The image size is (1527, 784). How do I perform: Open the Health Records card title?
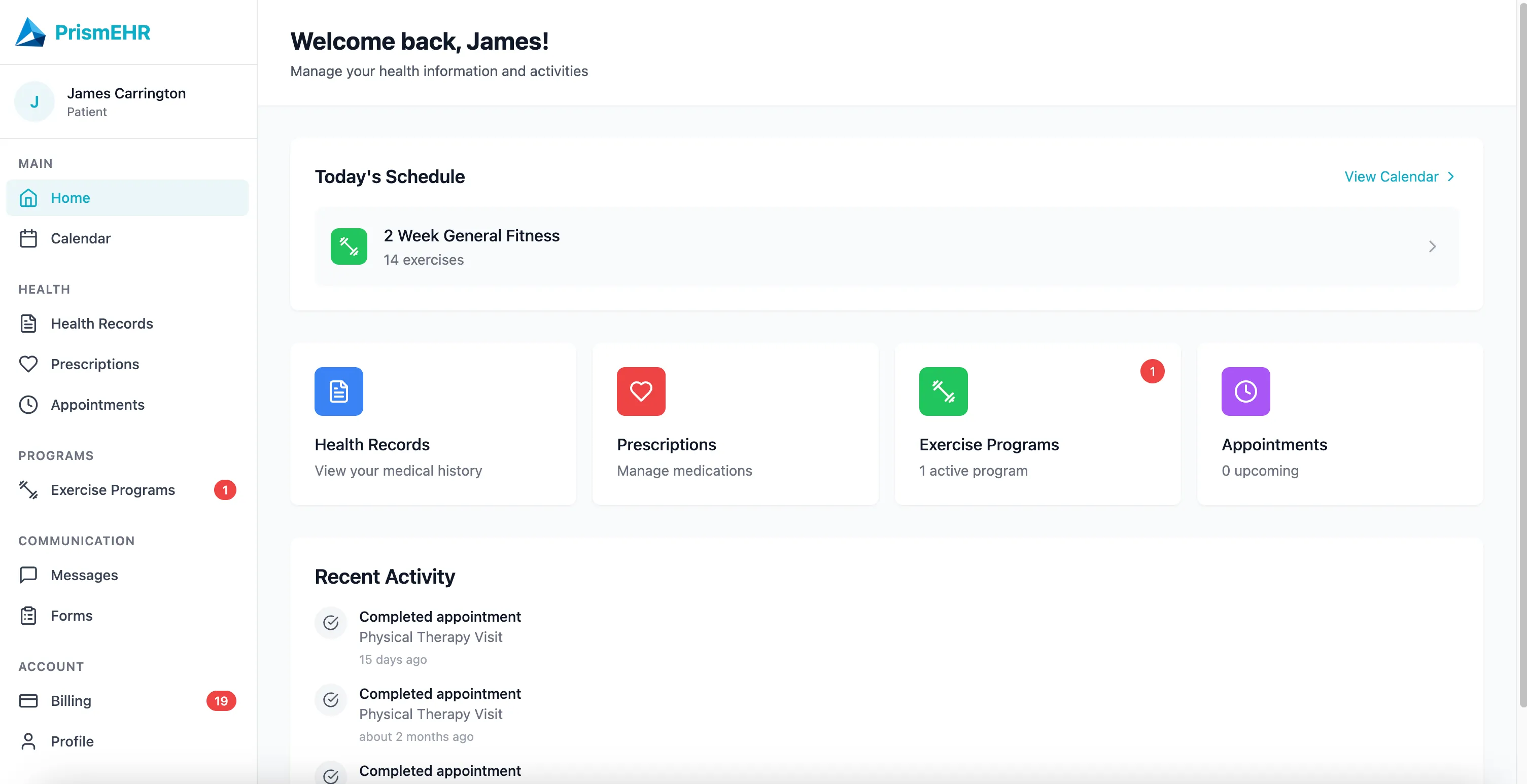pos(372,444)
